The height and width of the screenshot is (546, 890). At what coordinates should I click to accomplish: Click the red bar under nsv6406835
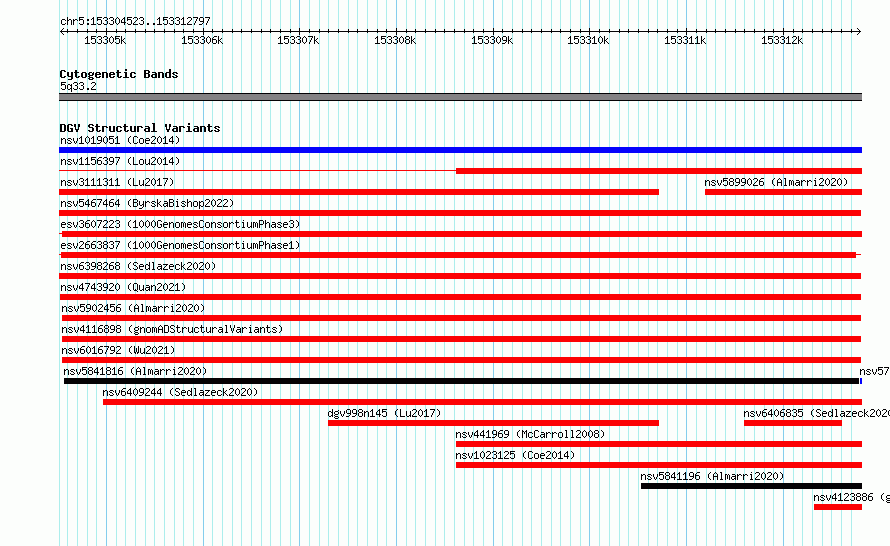coord(793,423)
